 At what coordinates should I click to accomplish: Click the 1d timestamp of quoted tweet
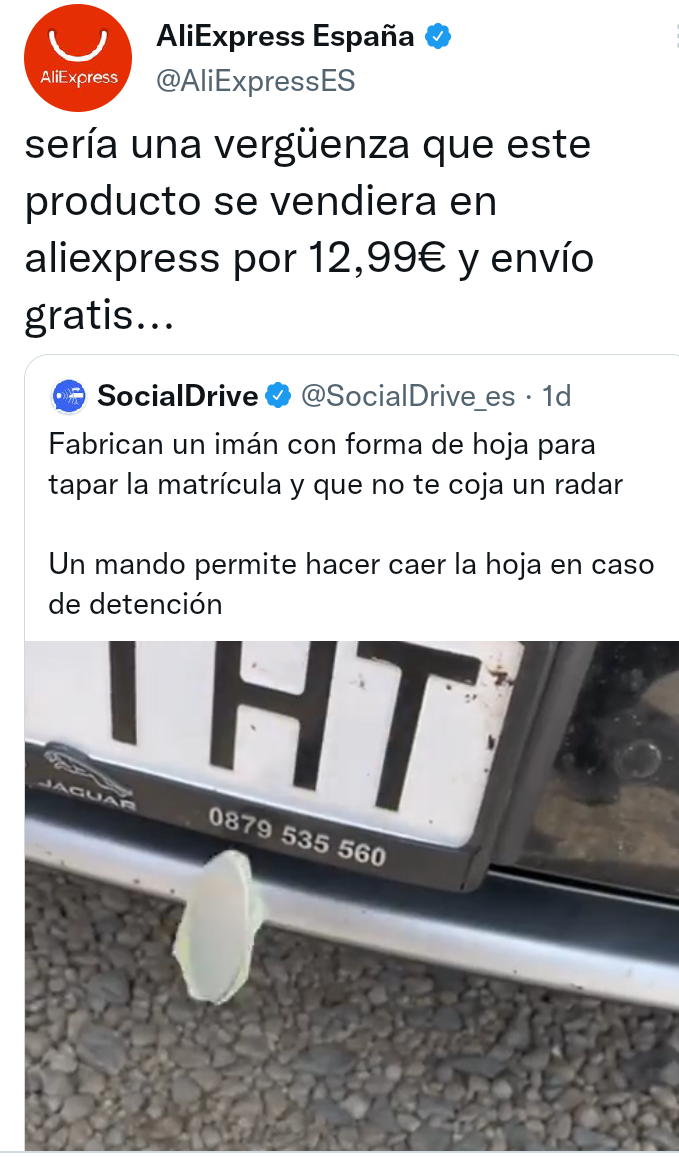point(557,396)
